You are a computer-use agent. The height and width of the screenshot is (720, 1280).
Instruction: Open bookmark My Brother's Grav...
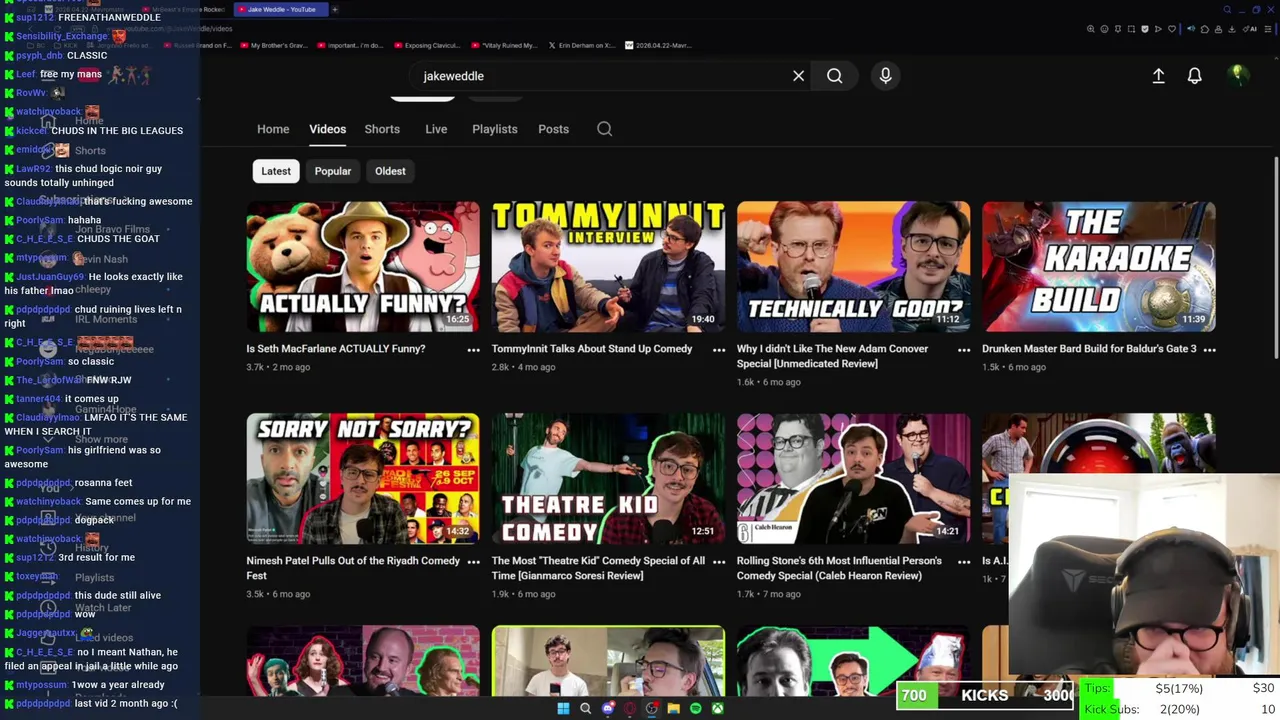click(x=275, y=45)
